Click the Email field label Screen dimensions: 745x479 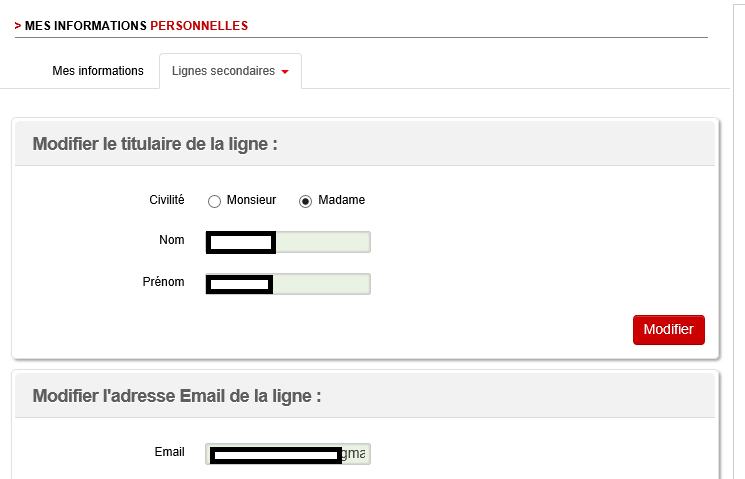pyautogui.click(x=170, y=452)
